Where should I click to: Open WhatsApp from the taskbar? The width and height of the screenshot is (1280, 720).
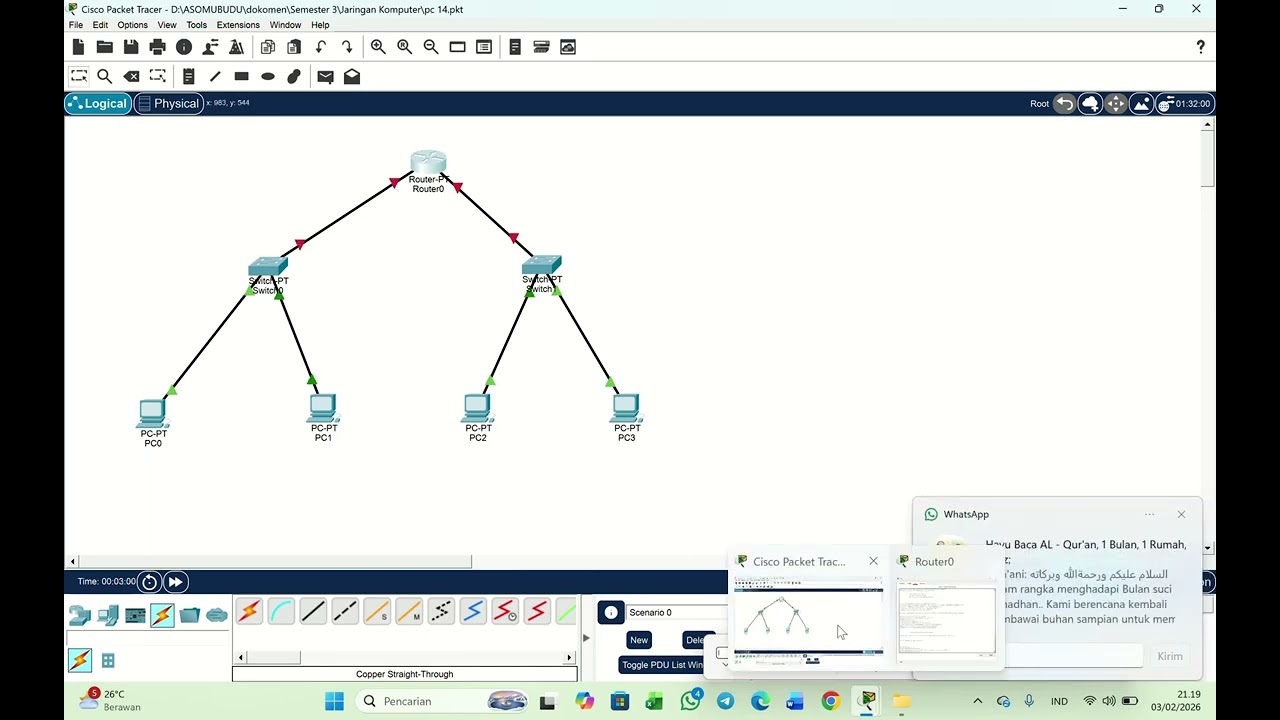click(x=690, y=701)
